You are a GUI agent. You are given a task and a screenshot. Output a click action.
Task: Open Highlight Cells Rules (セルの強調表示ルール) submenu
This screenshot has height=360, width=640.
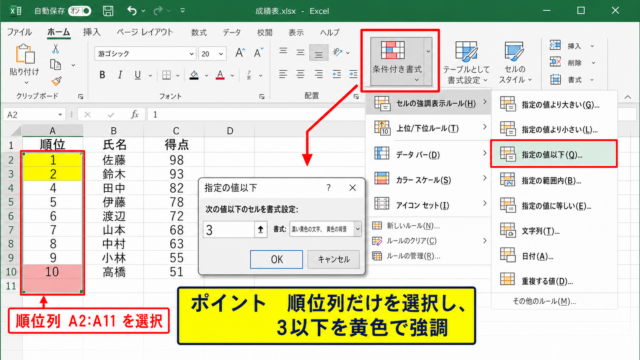pyautogui.click(x=430, y=103)
